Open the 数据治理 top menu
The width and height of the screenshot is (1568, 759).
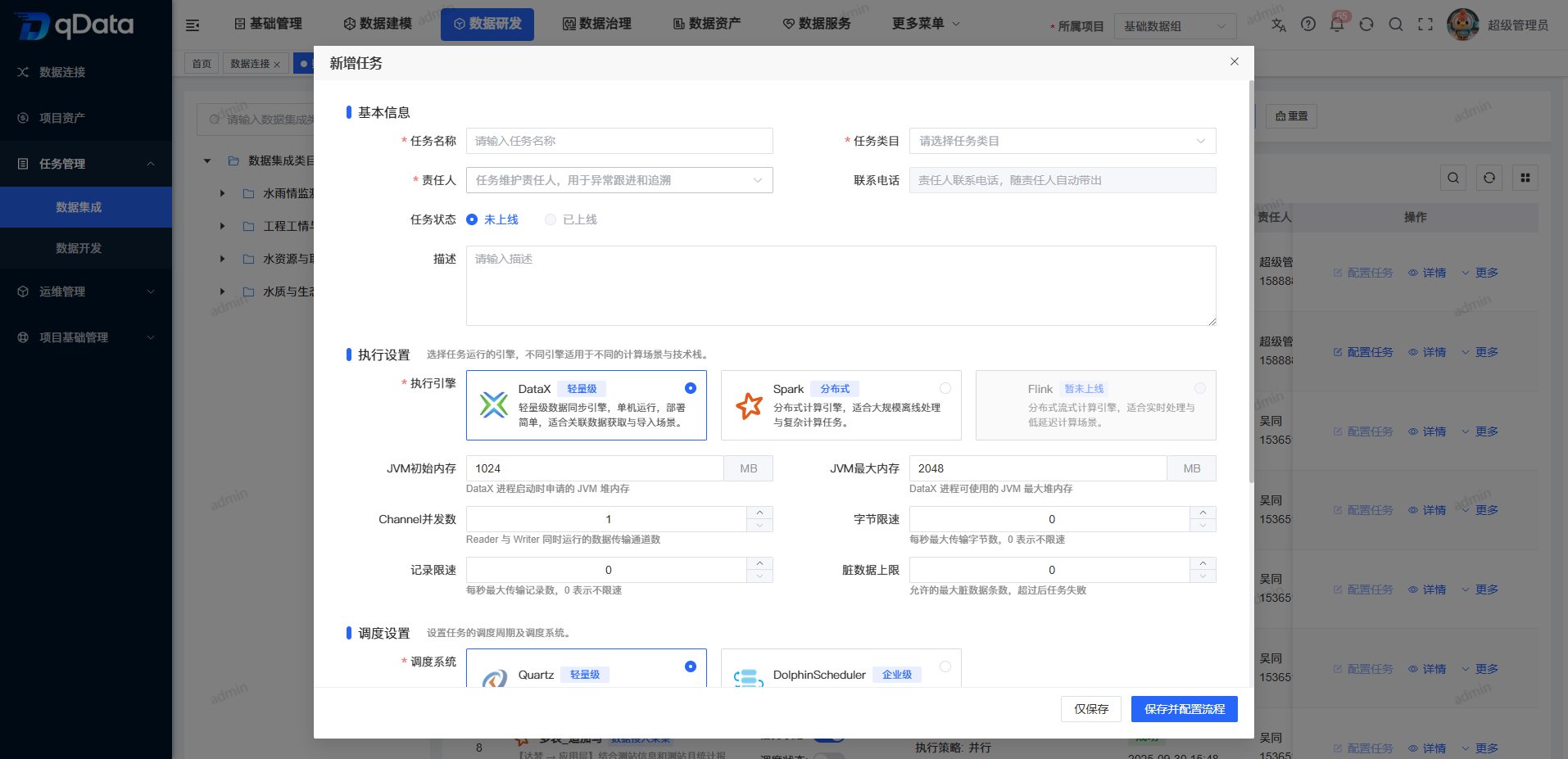click(597, 24)
